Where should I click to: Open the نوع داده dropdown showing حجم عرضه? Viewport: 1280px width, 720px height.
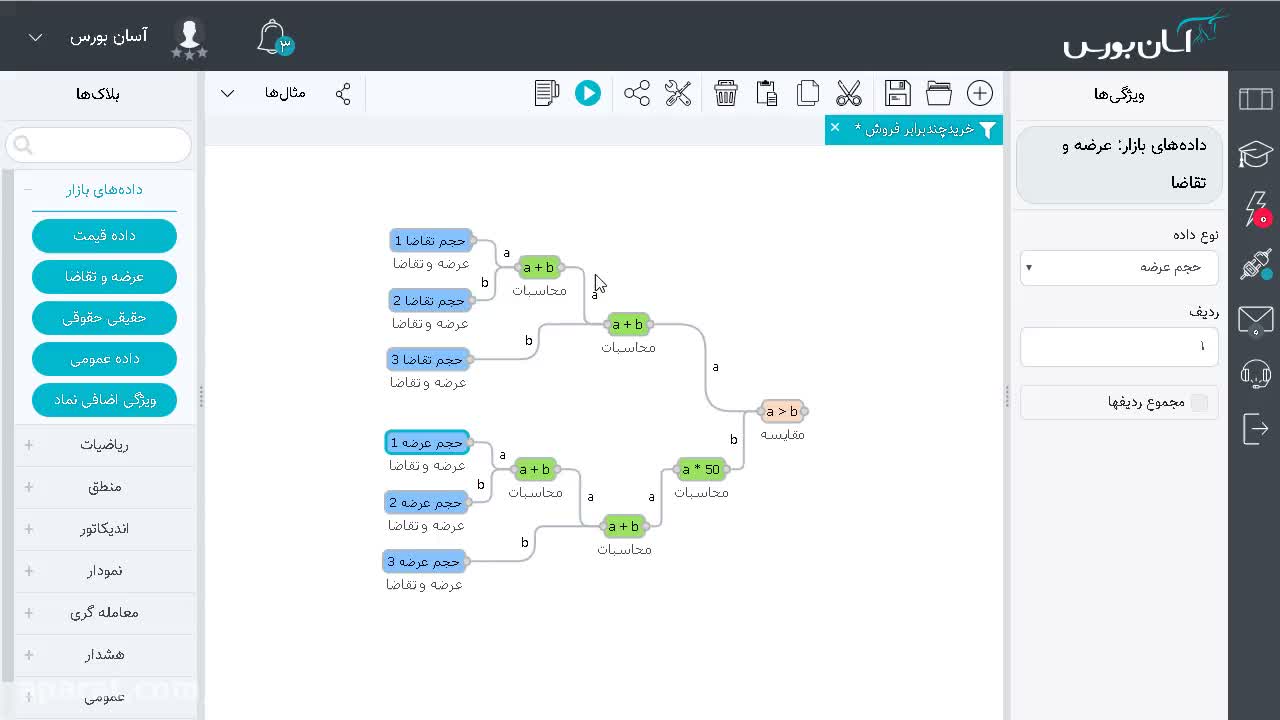click(1119, 267)
